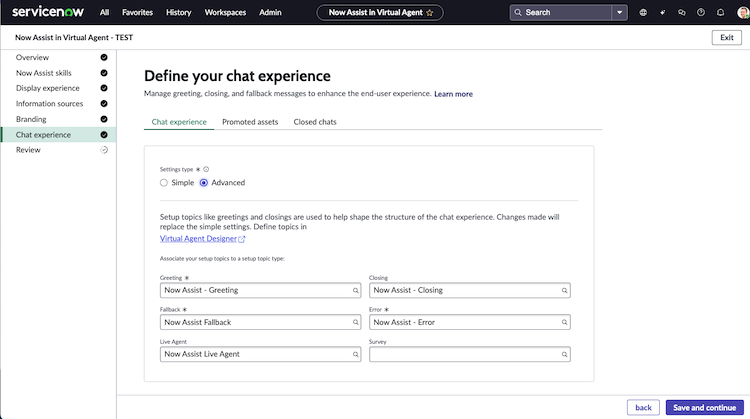Switch to the Chat experience tab
The image size is (750, 419).
[179, 122]
